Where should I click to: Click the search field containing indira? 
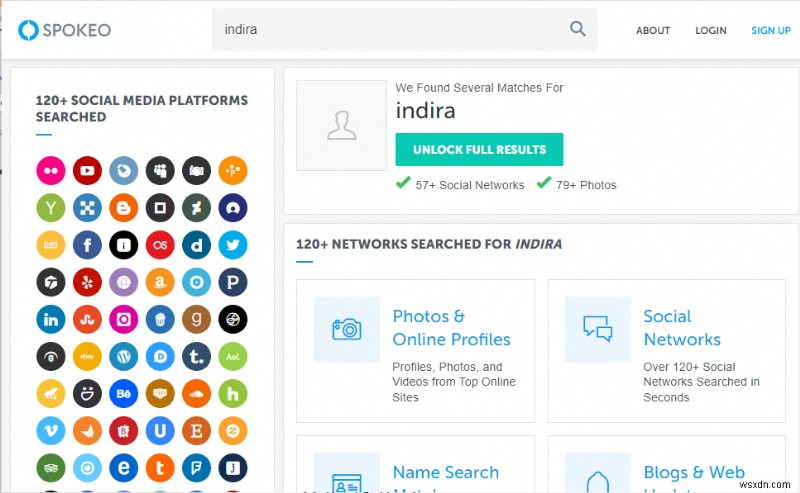405,29
